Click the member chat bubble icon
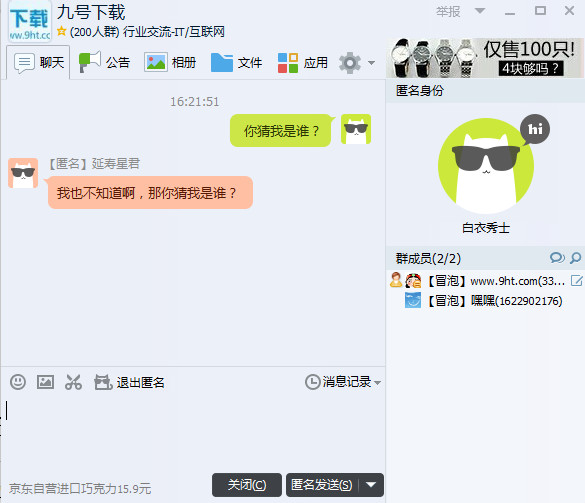585x503 pixels. tap(557, 258)
